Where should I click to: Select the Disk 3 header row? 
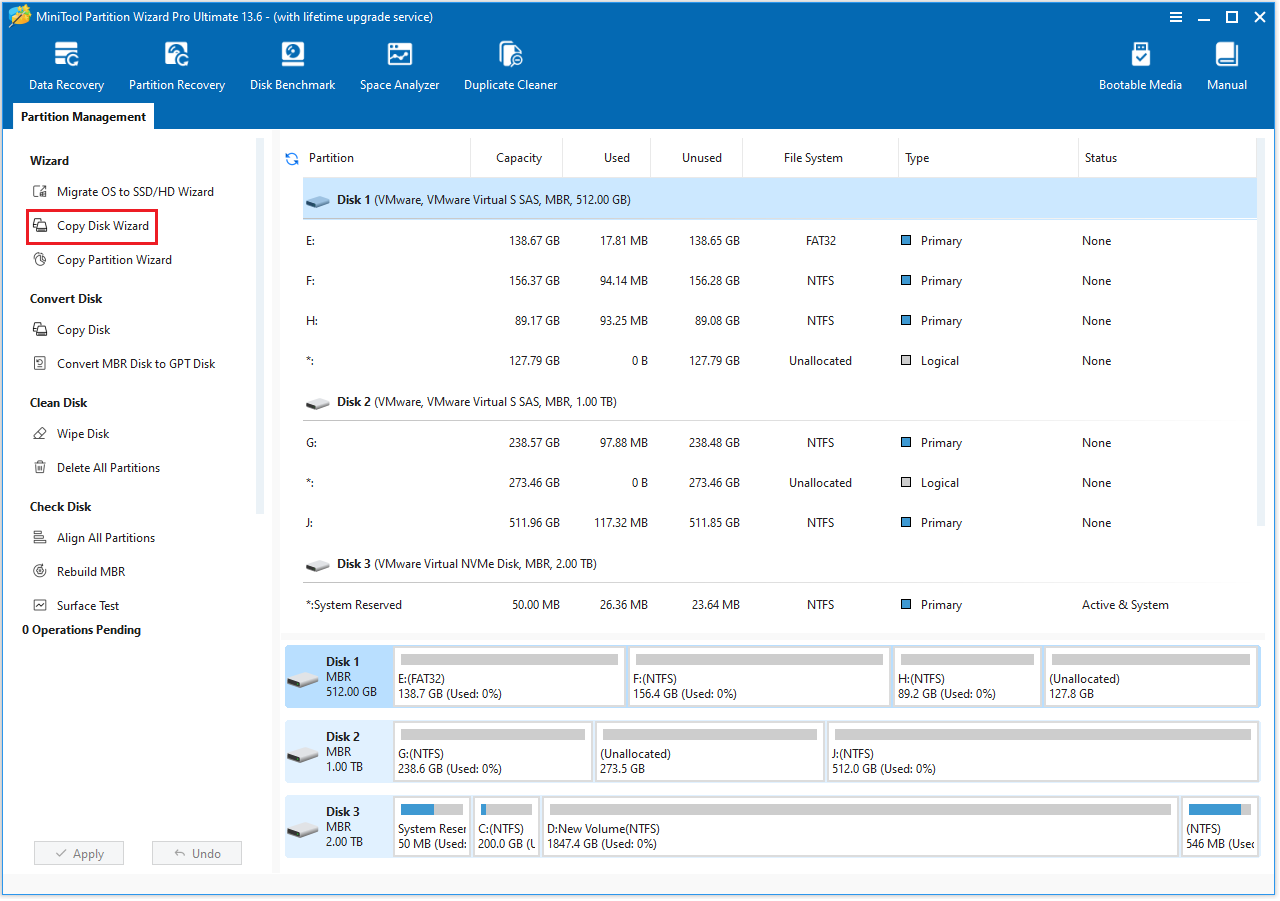tap(779, 564)
